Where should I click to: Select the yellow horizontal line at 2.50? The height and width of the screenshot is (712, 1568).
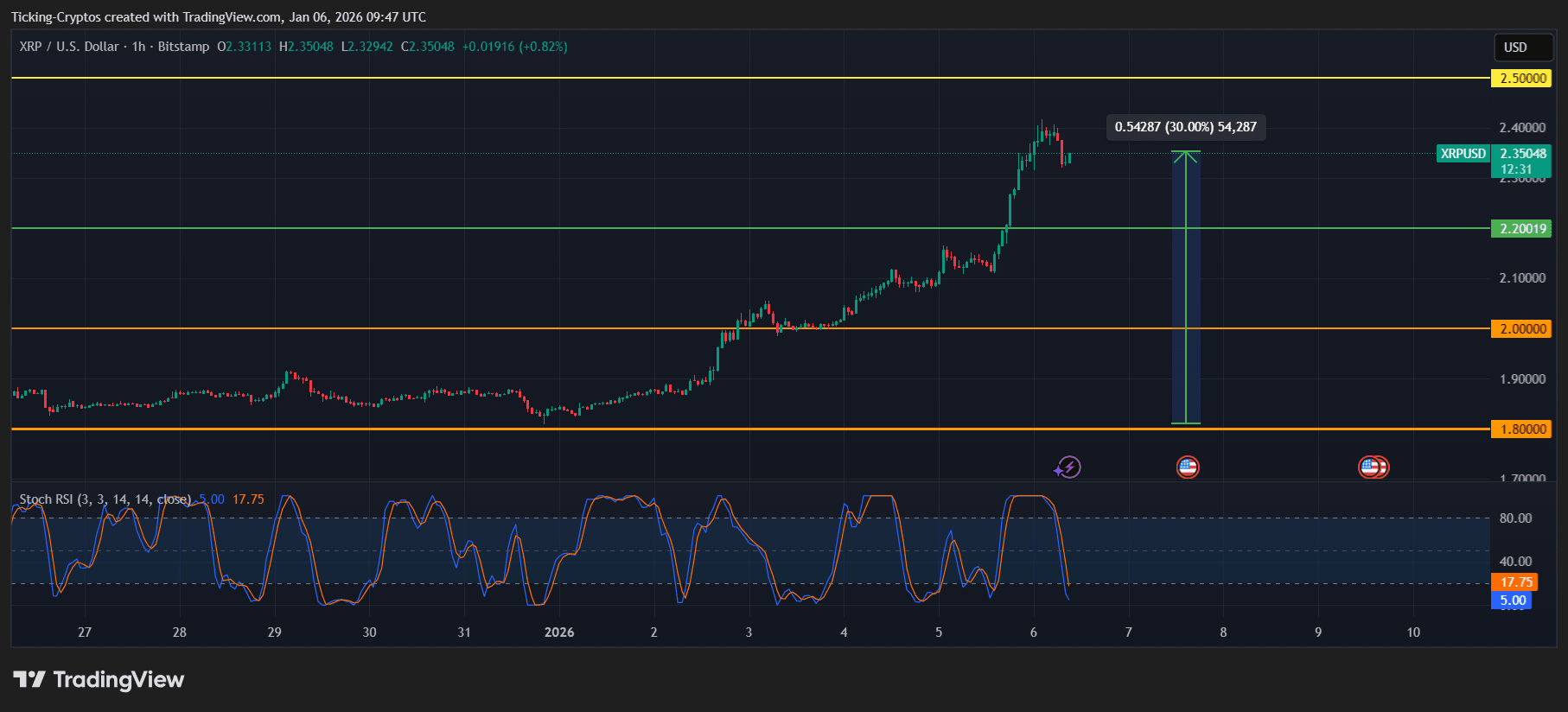pyautogui.click(x=750, y=78)
